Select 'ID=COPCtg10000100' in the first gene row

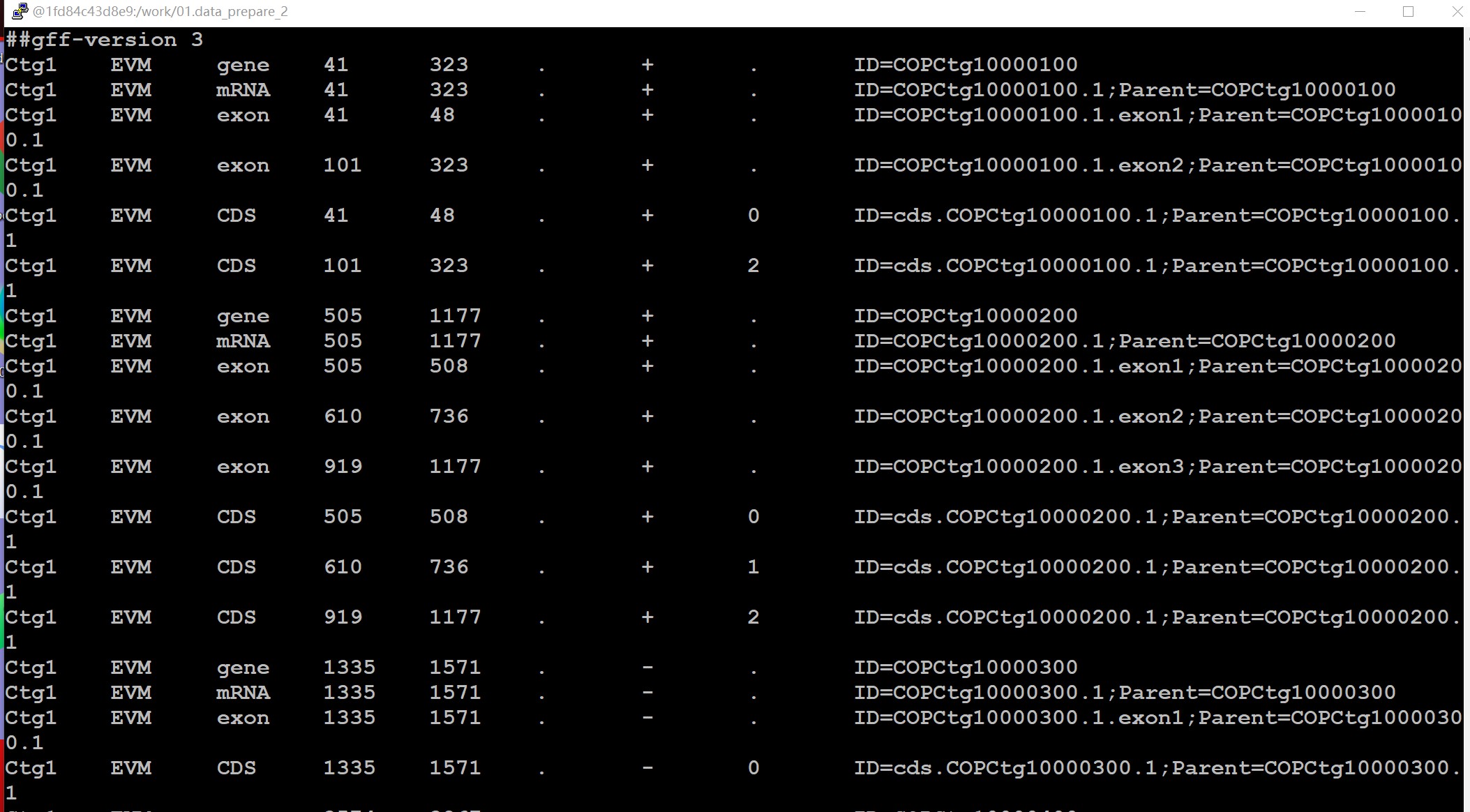tap(966, 65)
